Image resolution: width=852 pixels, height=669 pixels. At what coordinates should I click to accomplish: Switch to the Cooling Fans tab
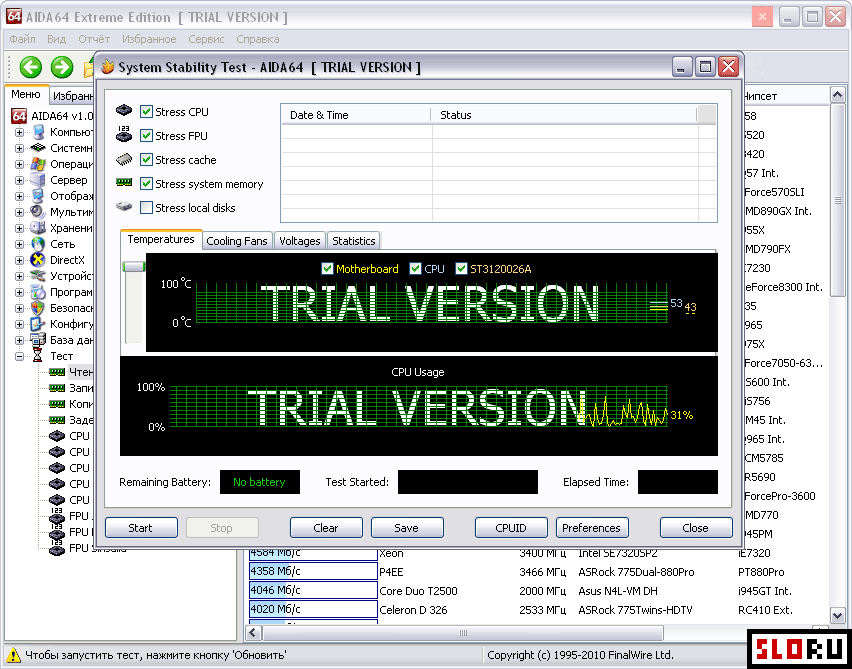[237, 241]
